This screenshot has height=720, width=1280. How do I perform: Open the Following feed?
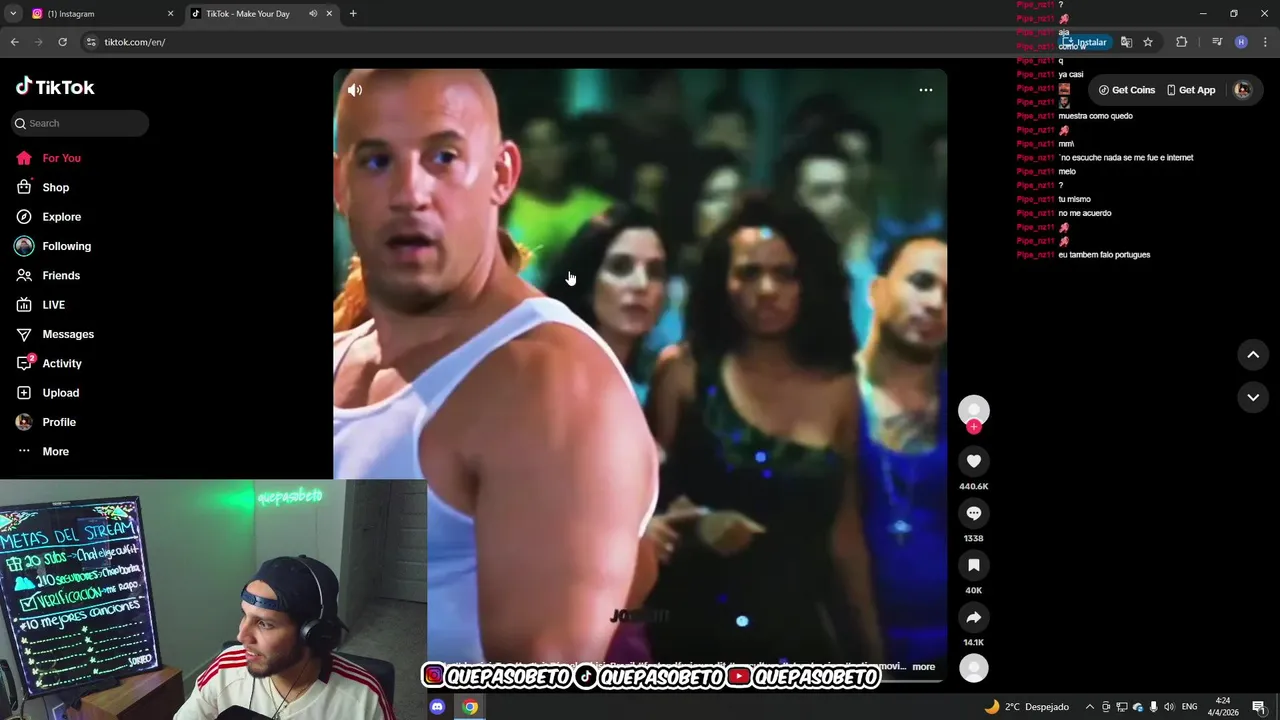coord(53,246)
